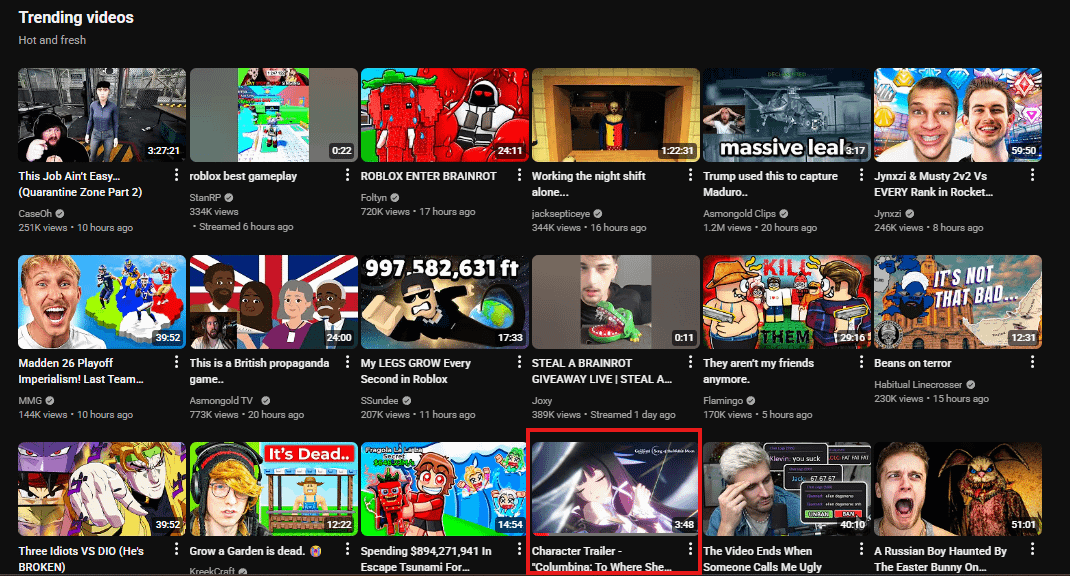The height and width of the screenshot is (576, 1070).
Task: Open more options for STEAL A BRAINROT GIVEAWAY
Action: (x=691, y=362)
